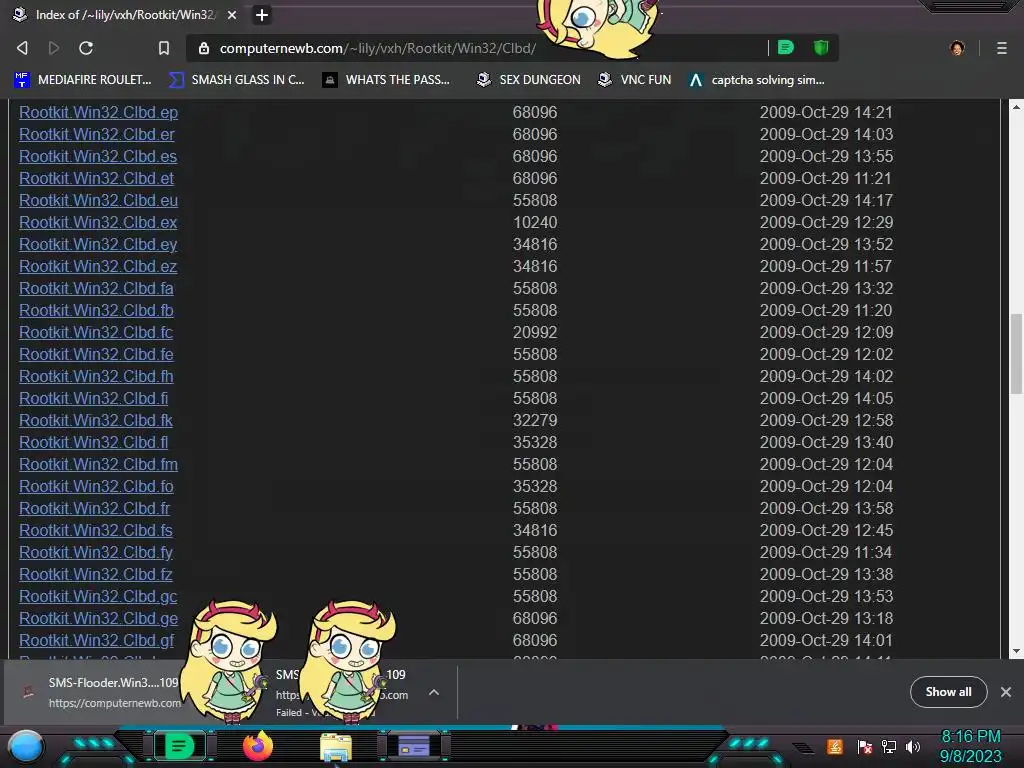Click the taskbar clock 8:16 PM
Screen dimensions: 1024x768
[x=970, y=737]
